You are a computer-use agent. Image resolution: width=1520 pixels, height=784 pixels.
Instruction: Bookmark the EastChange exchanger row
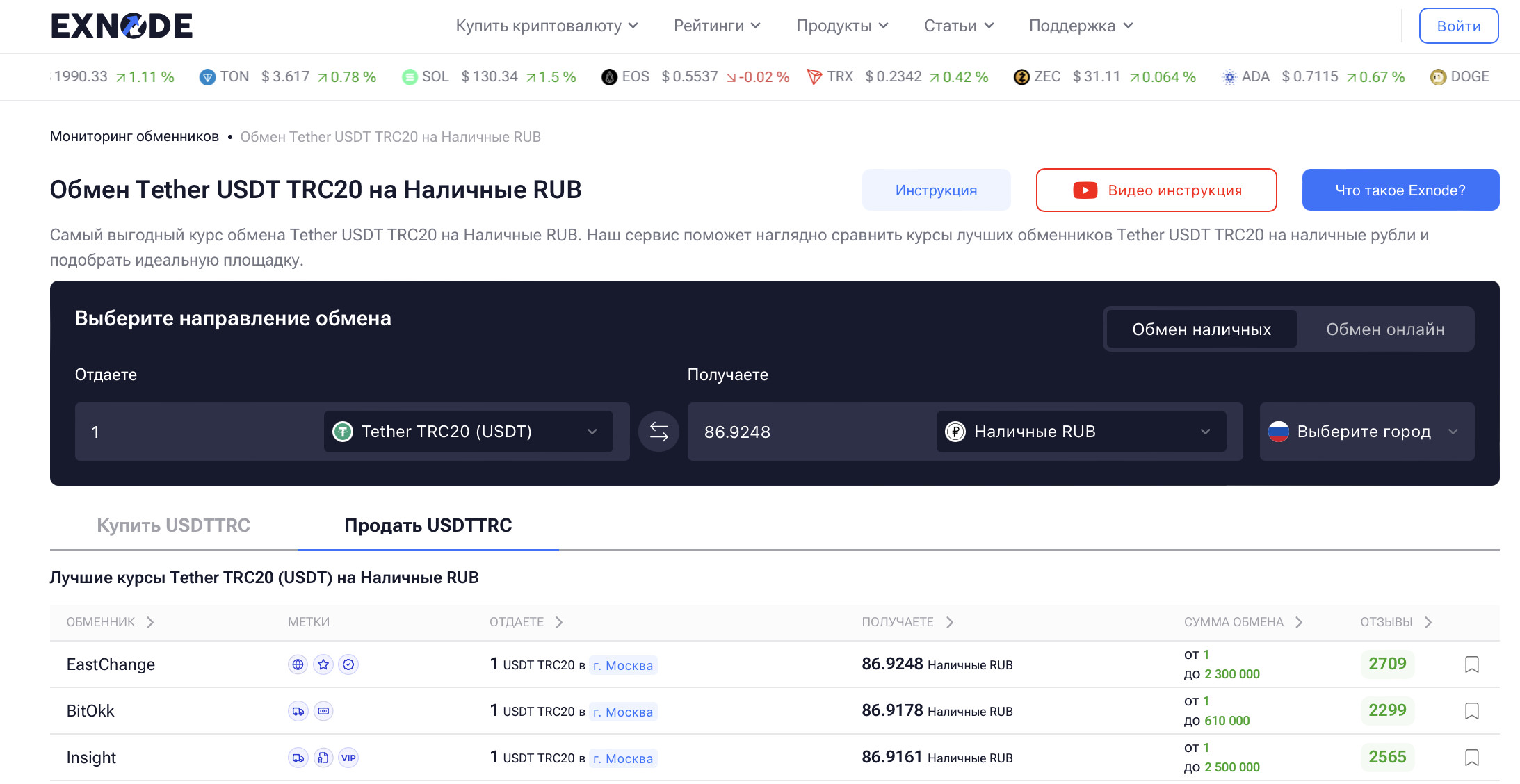(1471, 664)
